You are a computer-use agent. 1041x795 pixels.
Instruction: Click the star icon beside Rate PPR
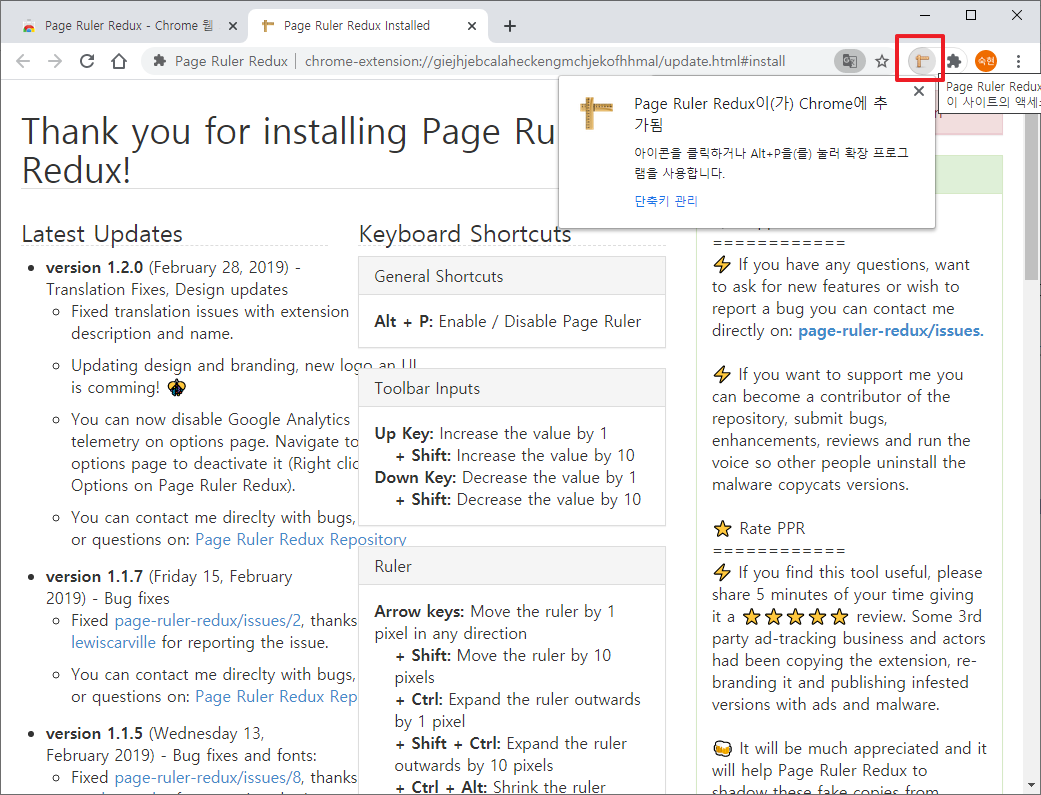pos(722,529)
